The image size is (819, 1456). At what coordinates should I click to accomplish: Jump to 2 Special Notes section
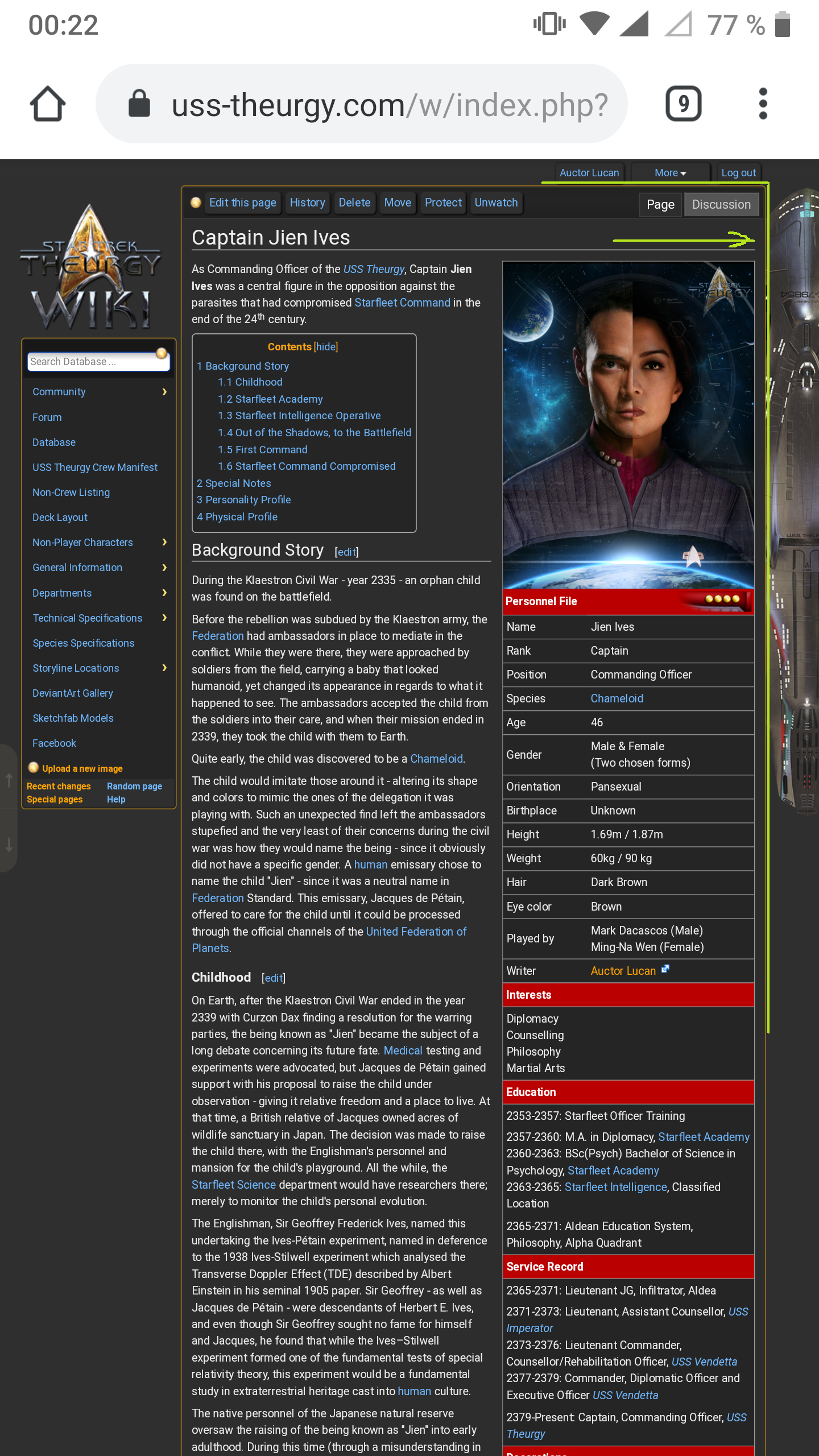point(234,483)
